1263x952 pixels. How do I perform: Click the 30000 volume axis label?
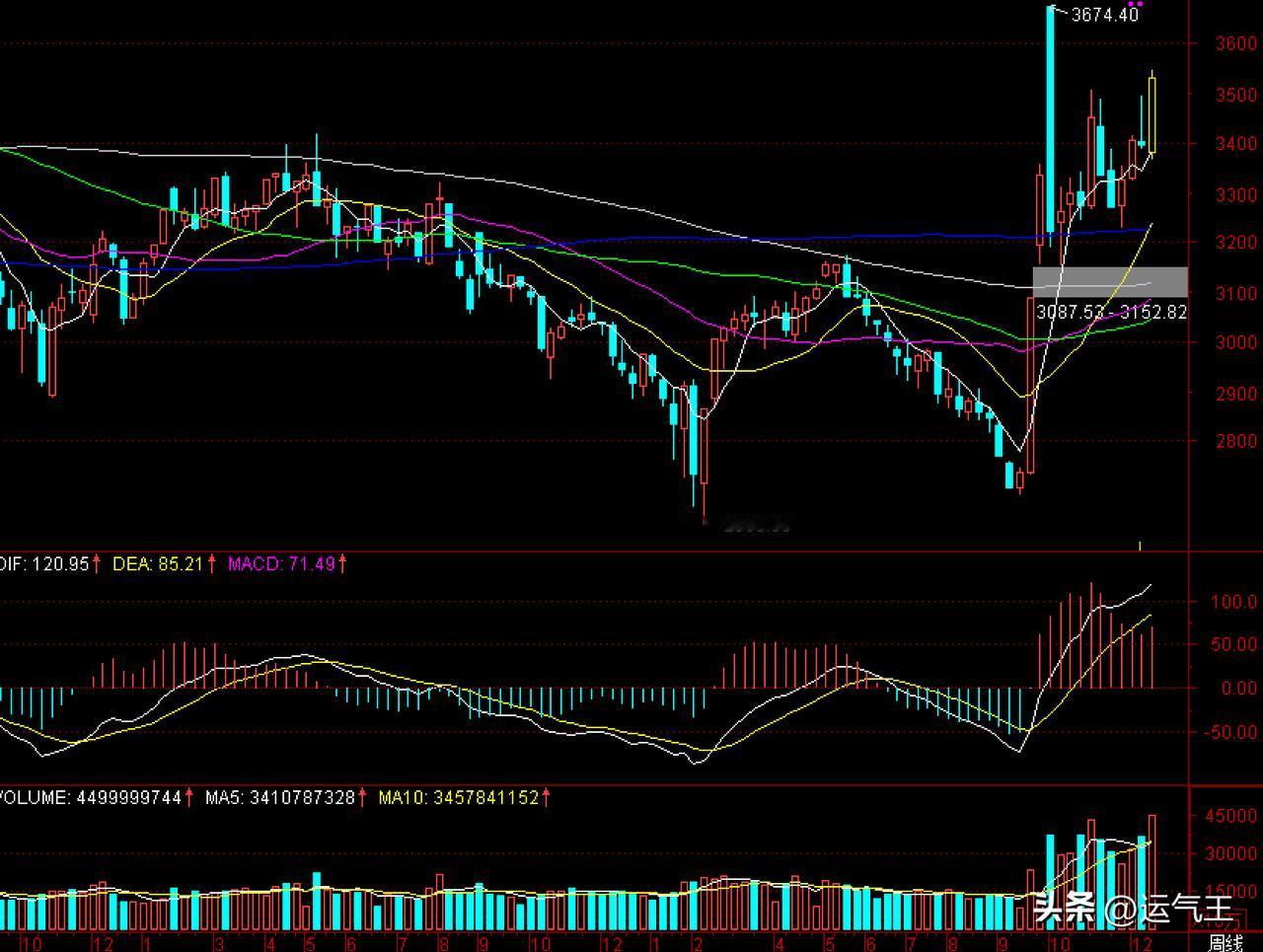[1232, 854]
